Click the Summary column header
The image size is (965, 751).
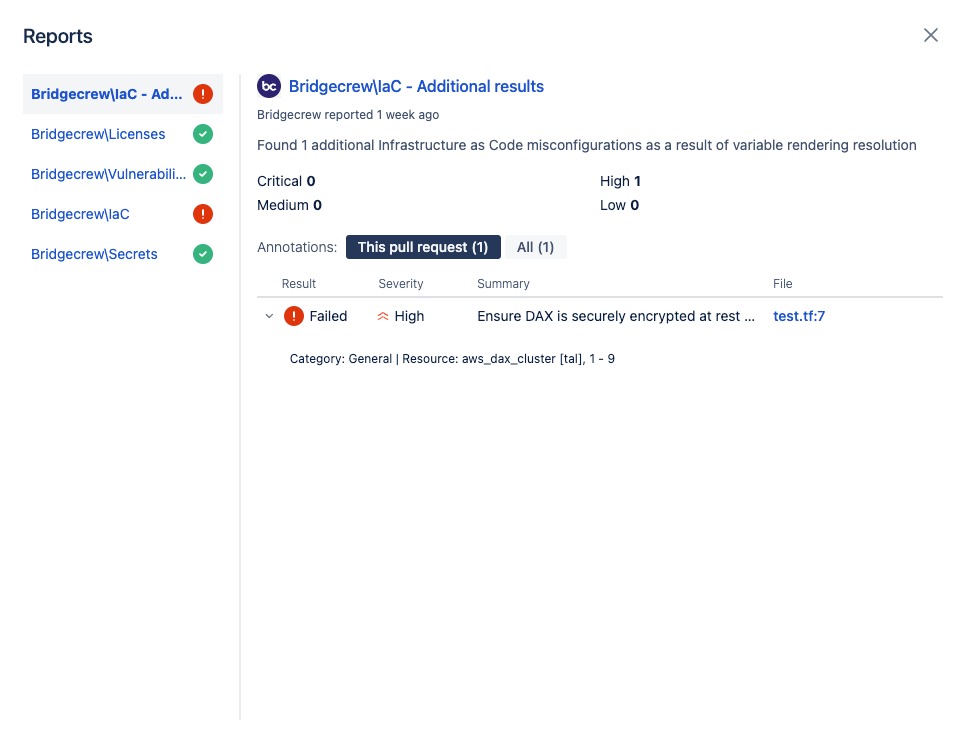[503, 284]
